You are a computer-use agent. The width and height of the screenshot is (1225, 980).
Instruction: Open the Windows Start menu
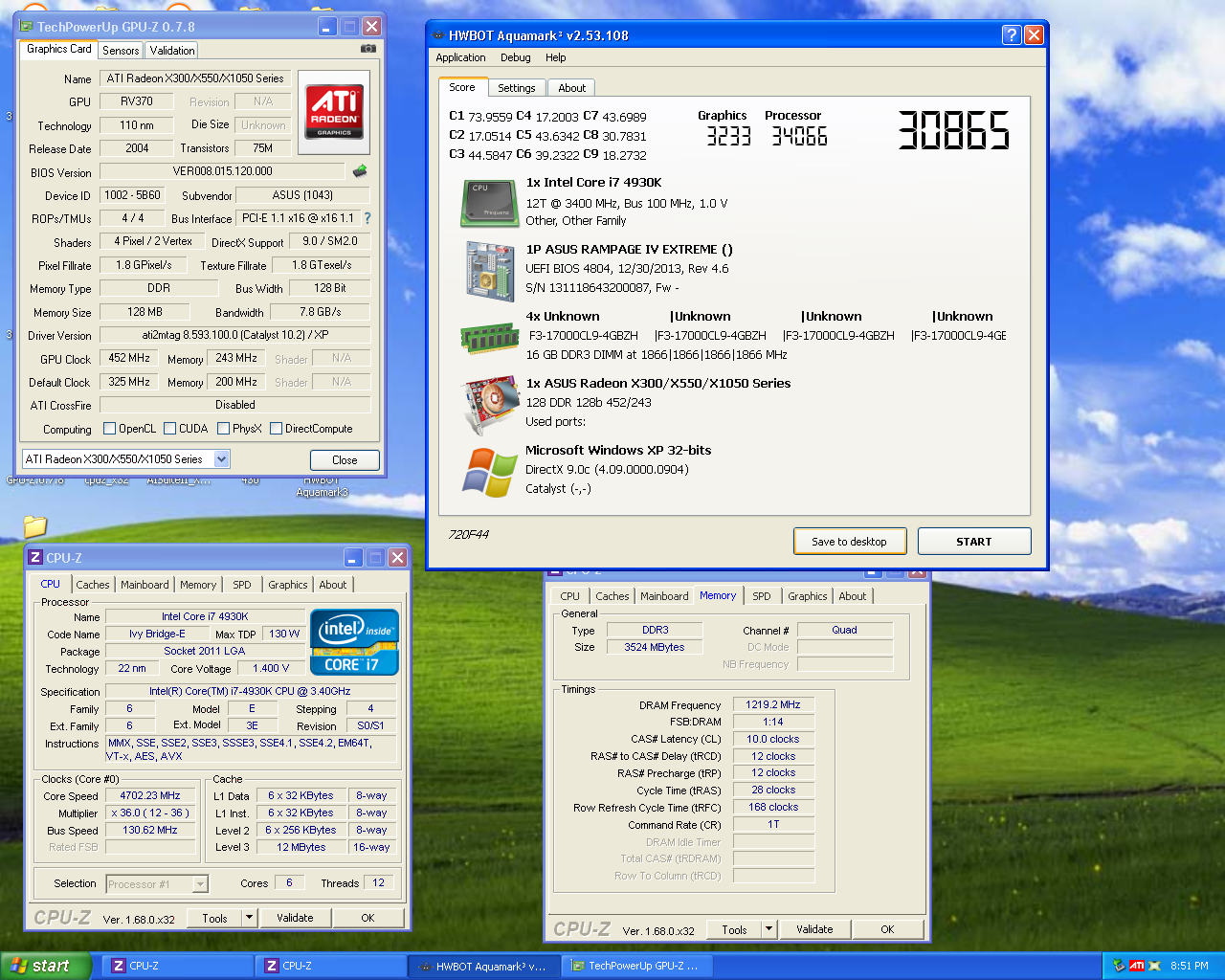46,966
